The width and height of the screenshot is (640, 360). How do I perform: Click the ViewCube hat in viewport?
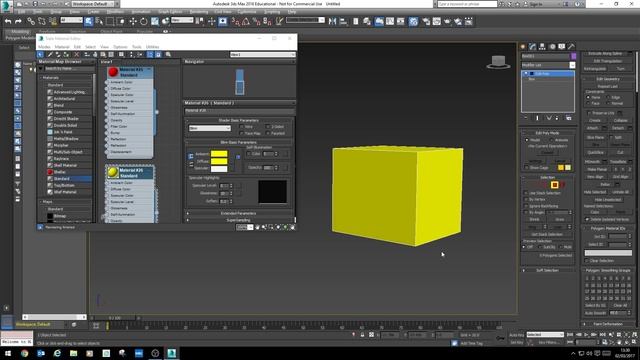(x=498, y=62)
